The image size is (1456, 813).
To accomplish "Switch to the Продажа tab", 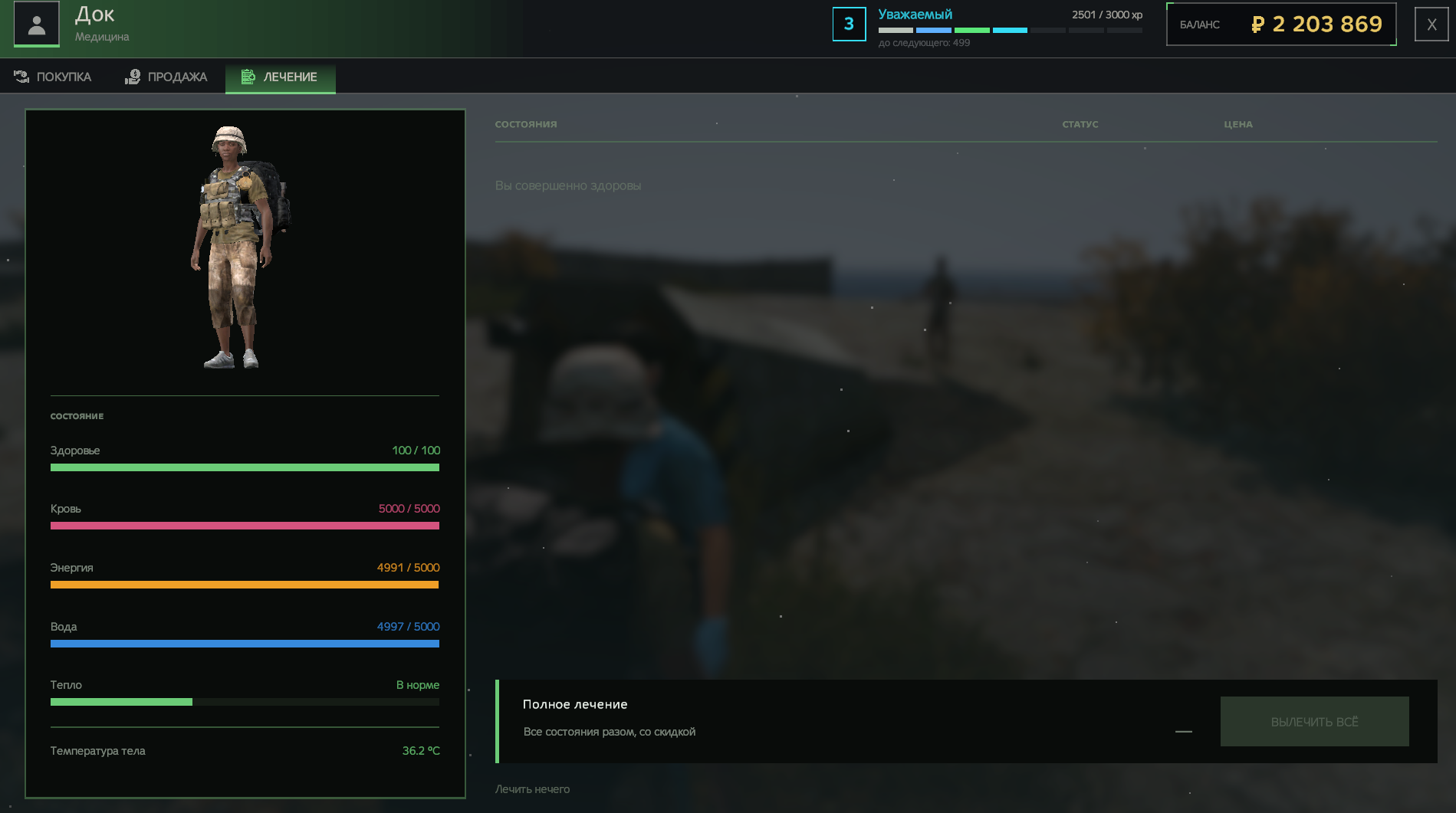I will tap(166, 77).
